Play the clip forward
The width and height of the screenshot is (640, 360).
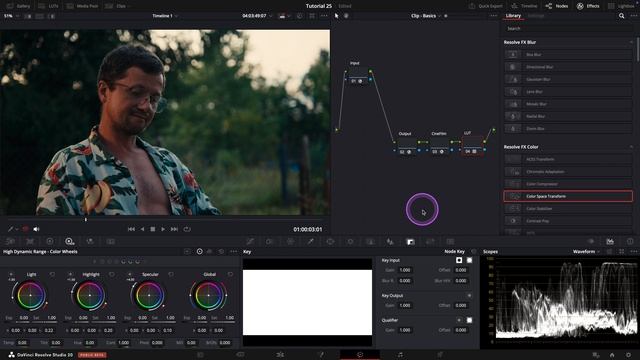coord(163,229)
